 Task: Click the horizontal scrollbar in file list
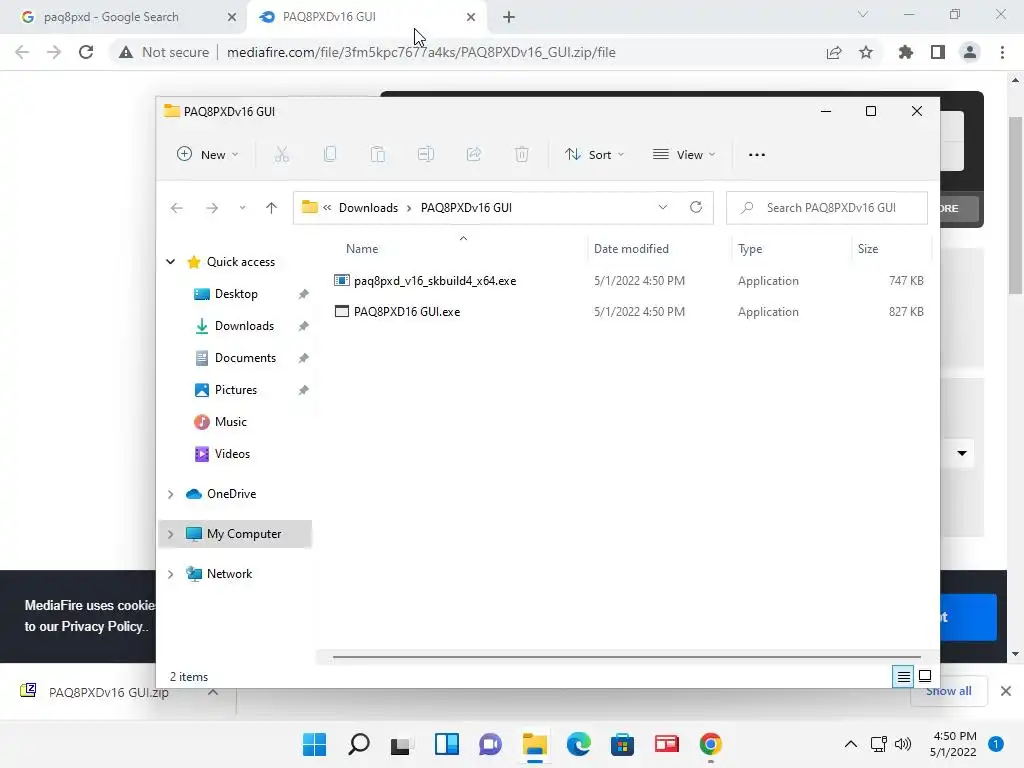point(626,657)
